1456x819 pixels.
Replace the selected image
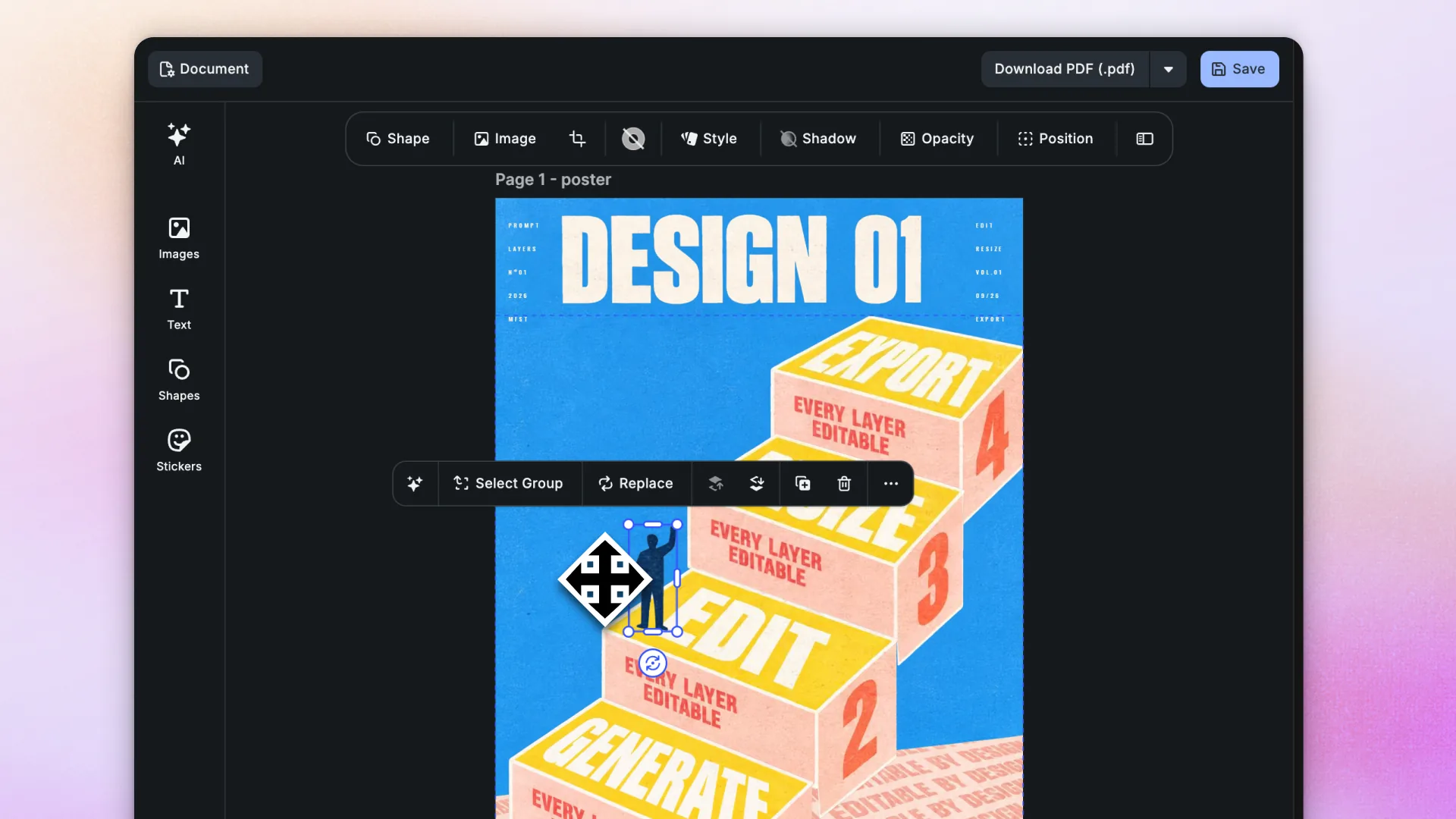(x=635, y=484)
